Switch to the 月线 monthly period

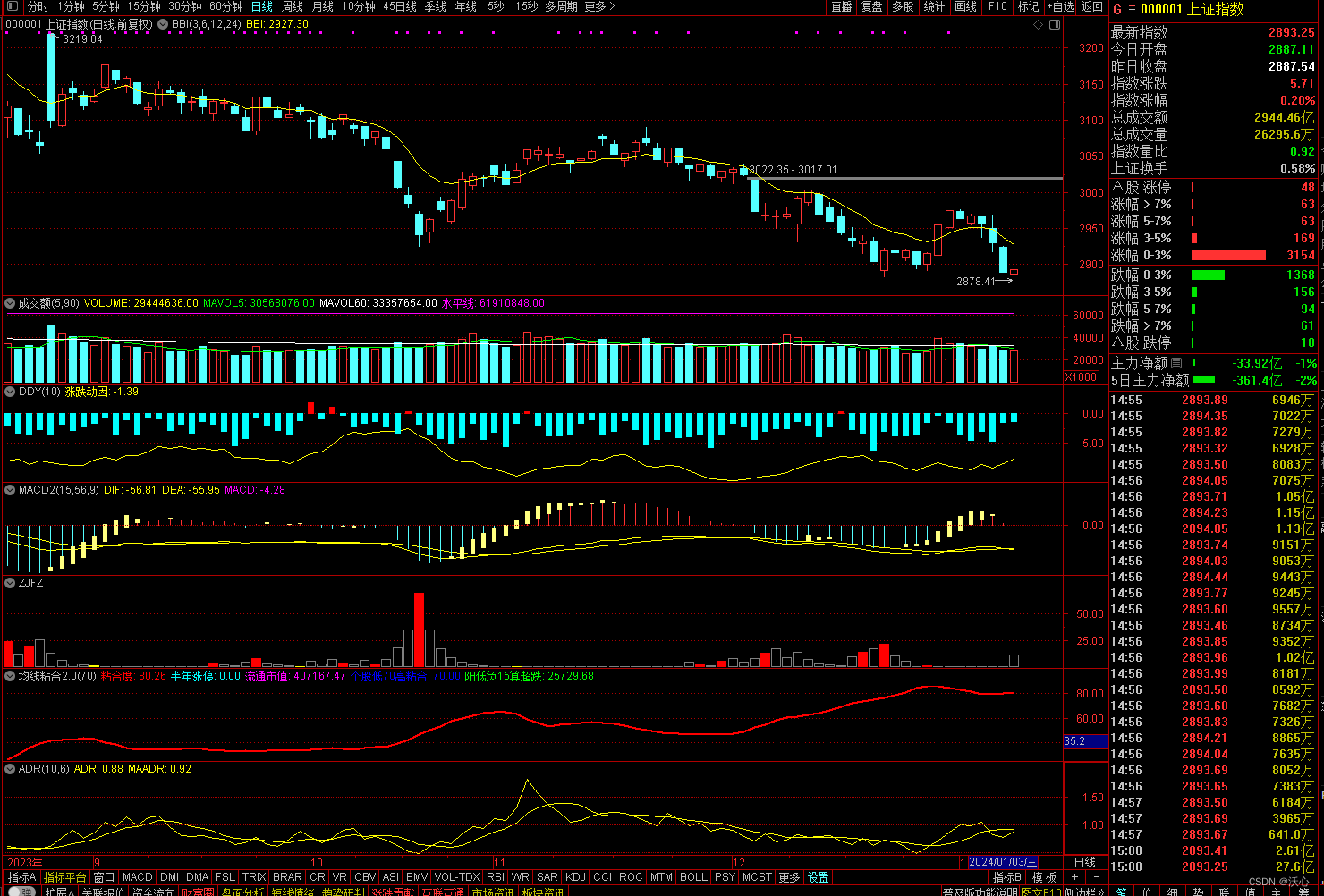pyautogui.click(x=323, y=6)
